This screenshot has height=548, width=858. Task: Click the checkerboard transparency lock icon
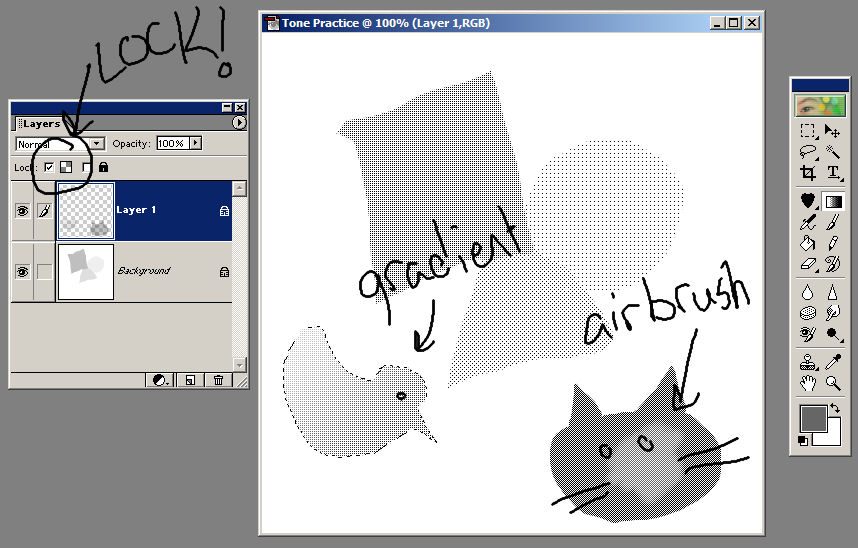point(66,167)
